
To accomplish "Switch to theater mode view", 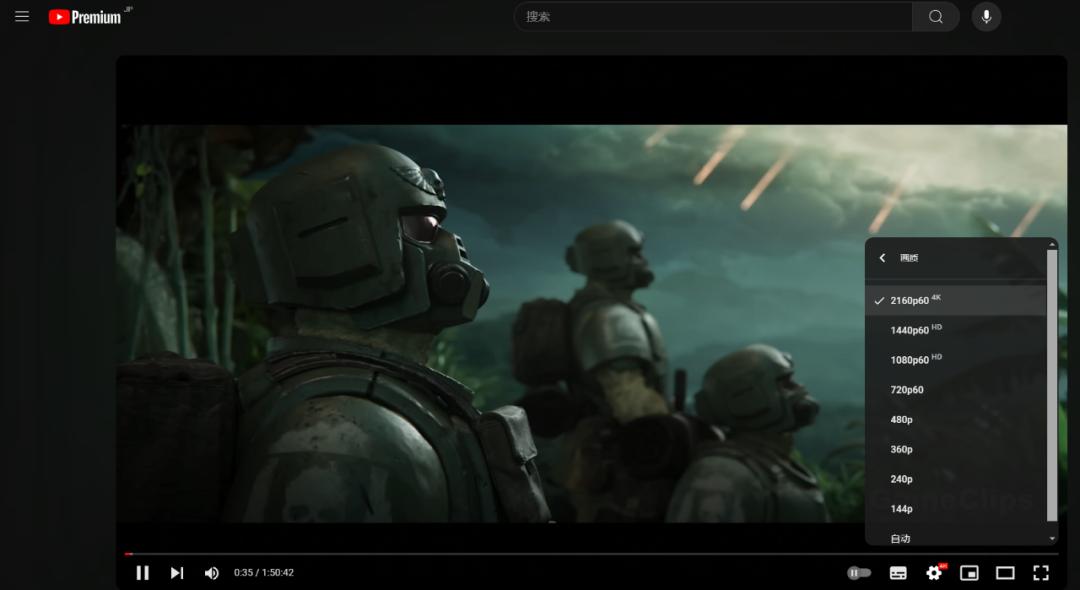I will click(1005, 573).
